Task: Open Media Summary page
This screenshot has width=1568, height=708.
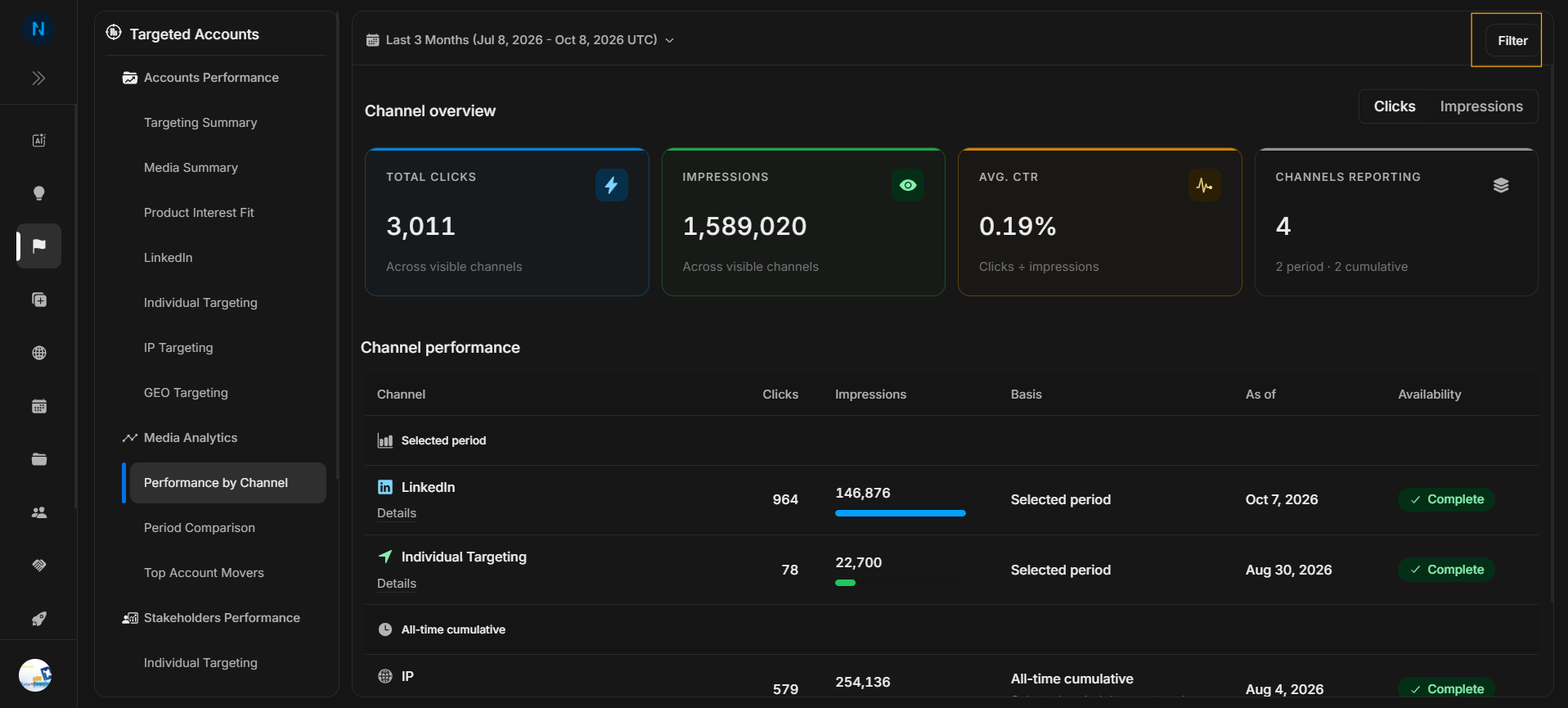Action: click(191, 168)
